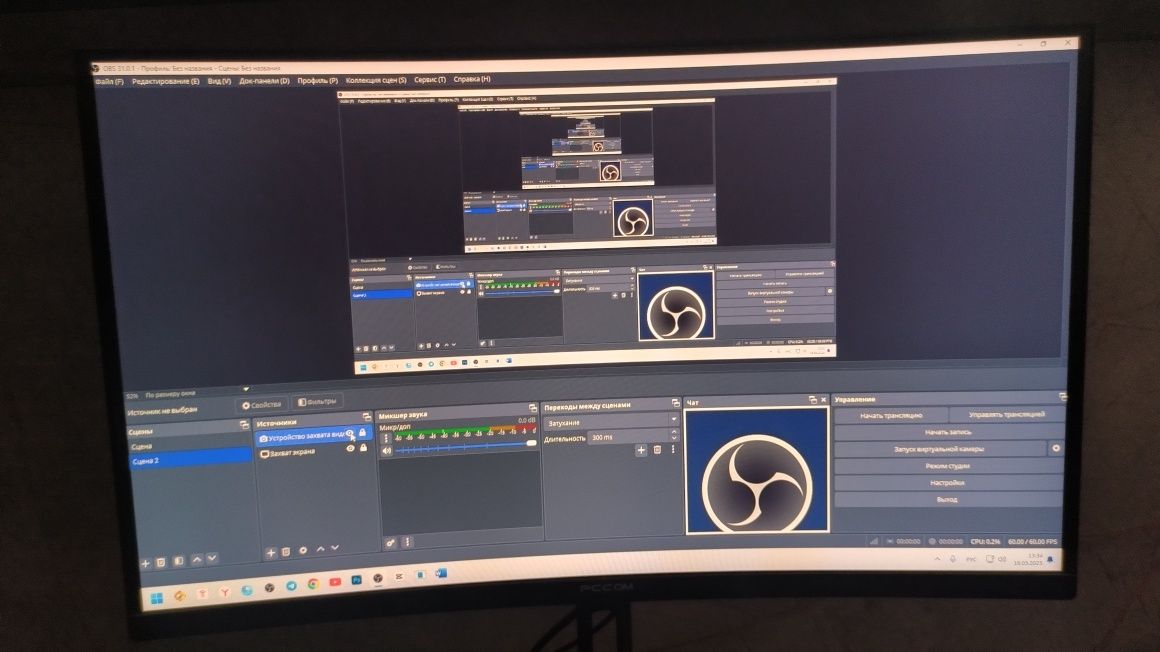Open source properties gear in the Источники dock
This screenshot has width=1160, height=652.
pyautogui.click(x=303, y=551)
